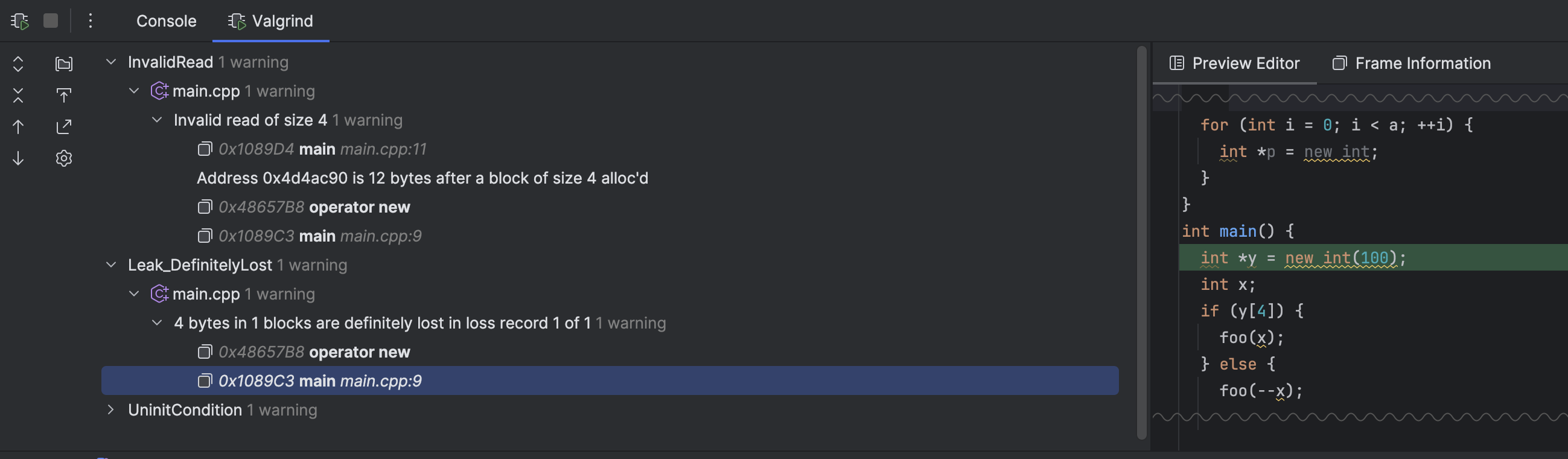Select the 0x1089D4 main frame at main.cpp:11

[x=323, y=149]
